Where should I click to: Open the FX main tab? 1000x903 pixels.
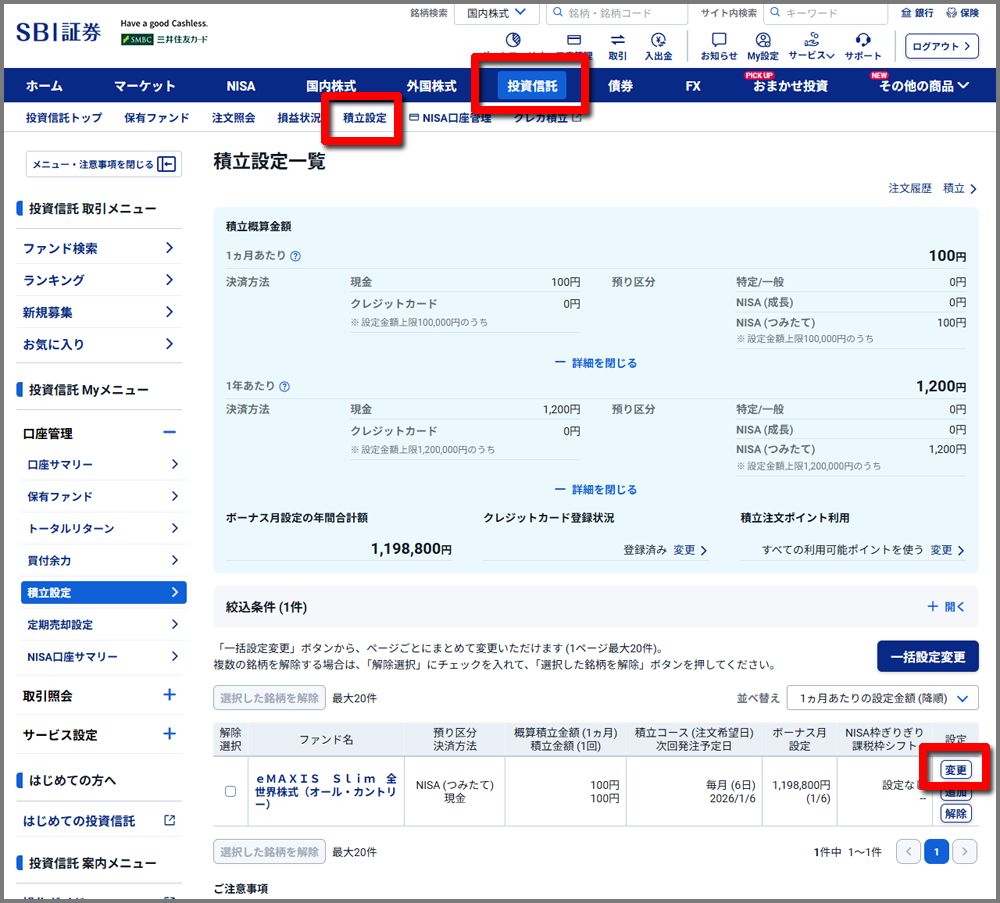tap(693, 86)
